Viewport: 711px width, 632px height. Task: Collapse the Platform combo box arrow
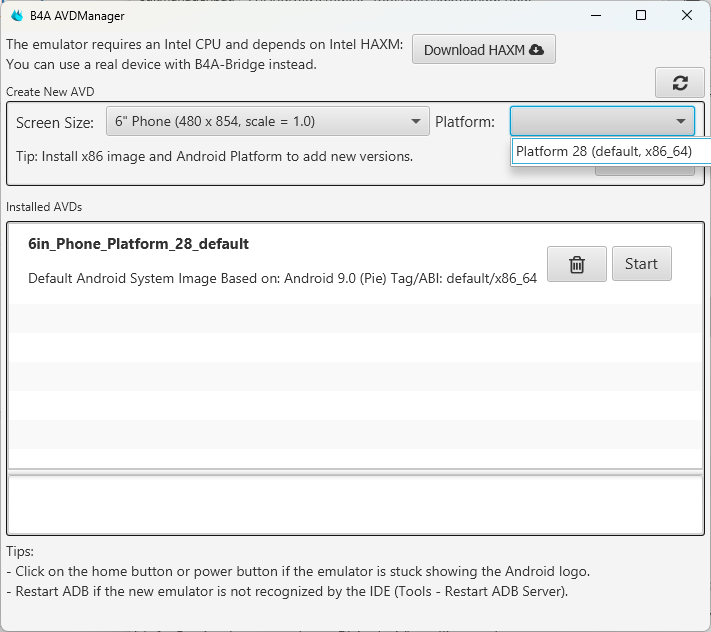[680, 122]
